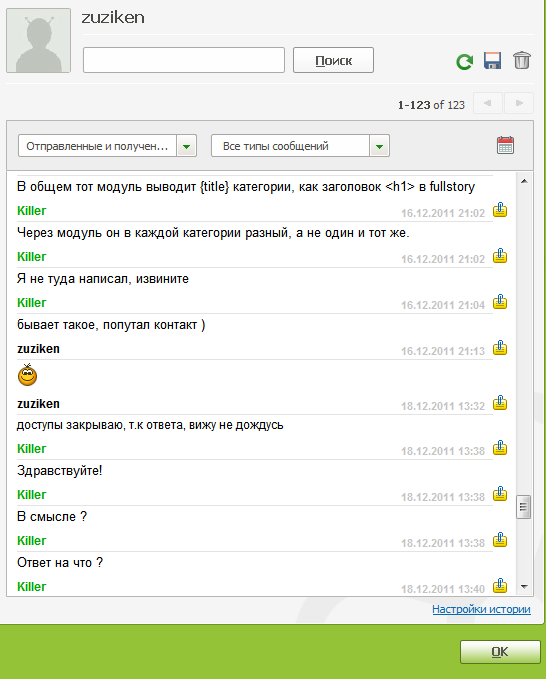546x679 pixels.
Task: Select message 'бывает такое, попутал контакт )'
Action: point(111,324)
